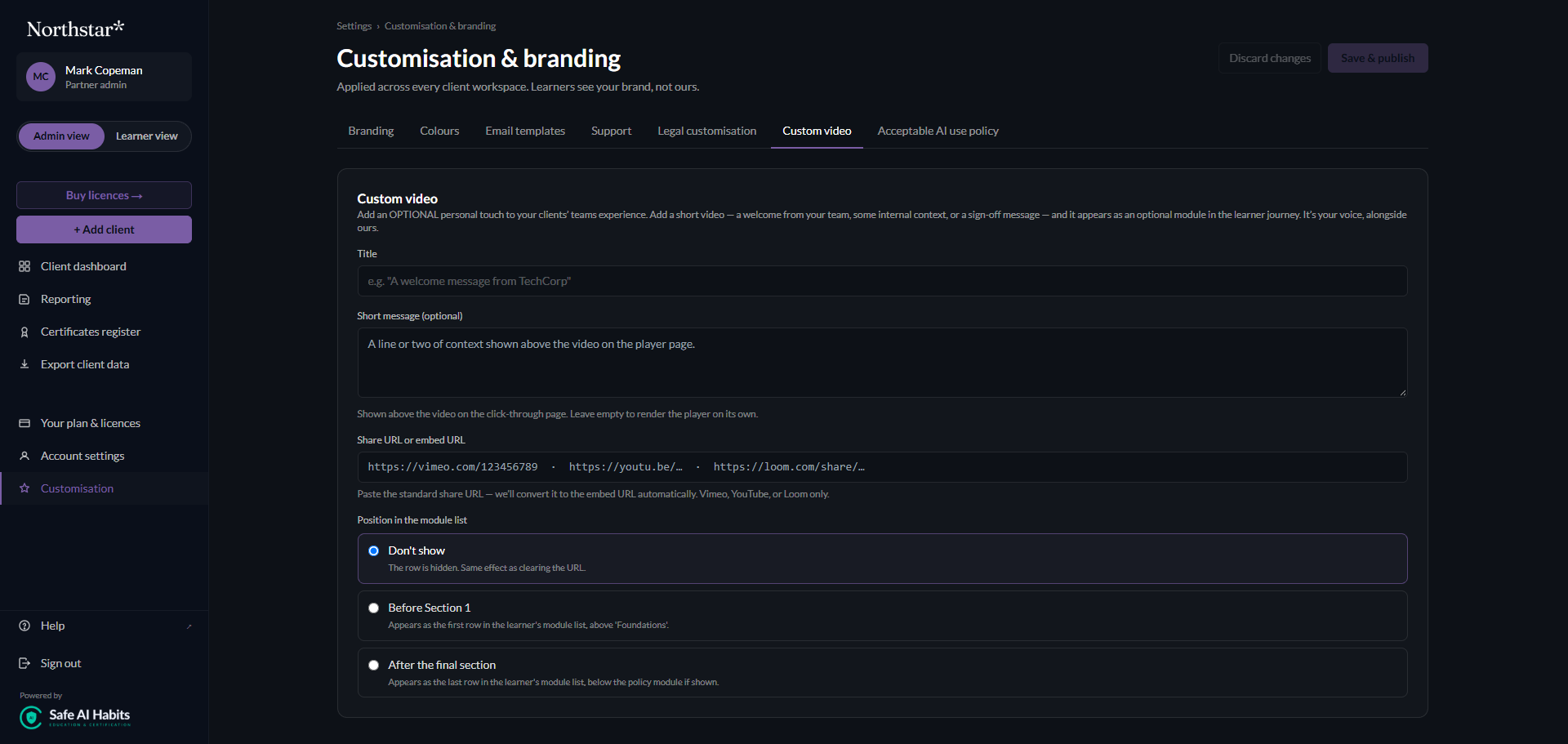Click the Client dashboard grid icon
This screenshot has width=1568, height=744.
click(x=24, y=266)
